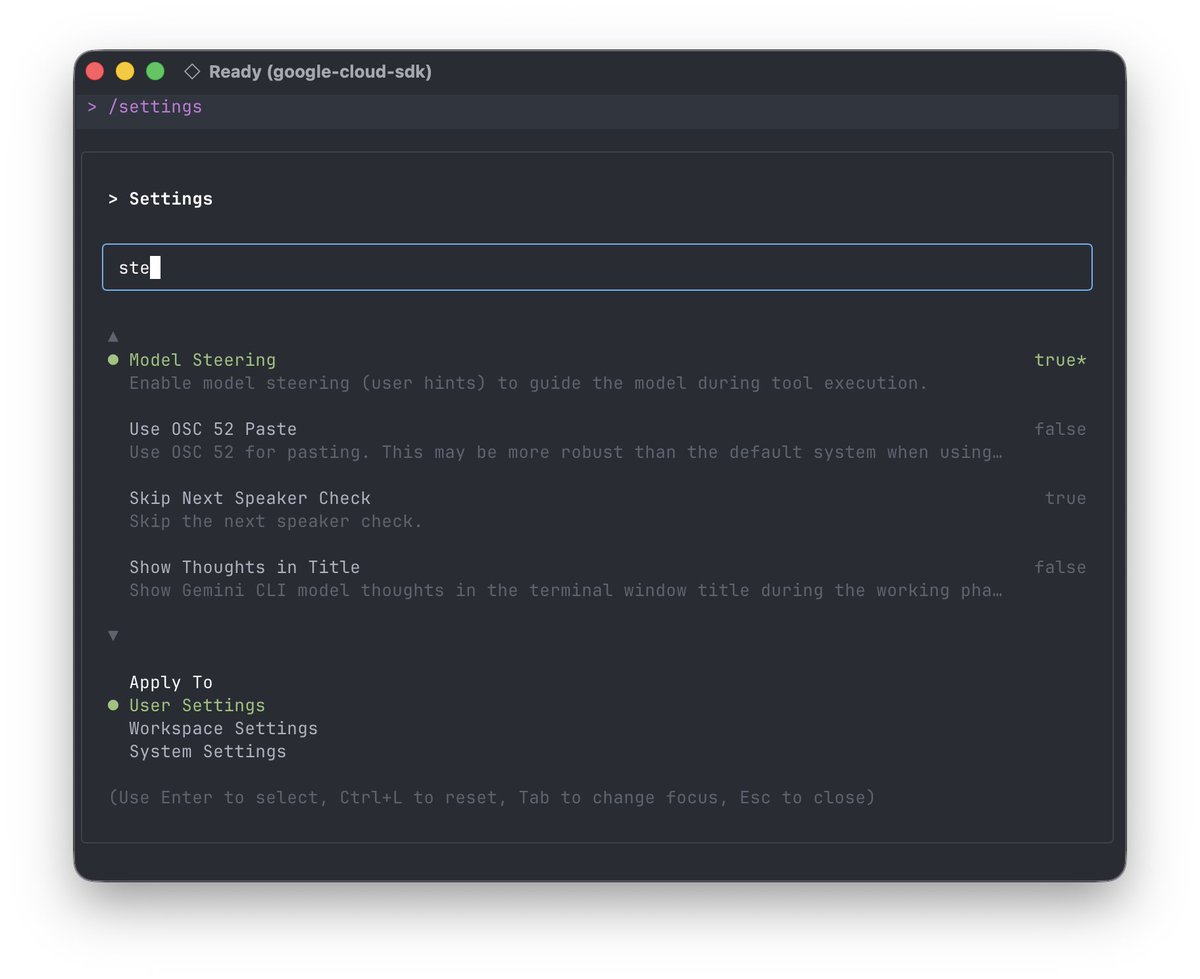Click the Model Steering description text

pos(528,383)
